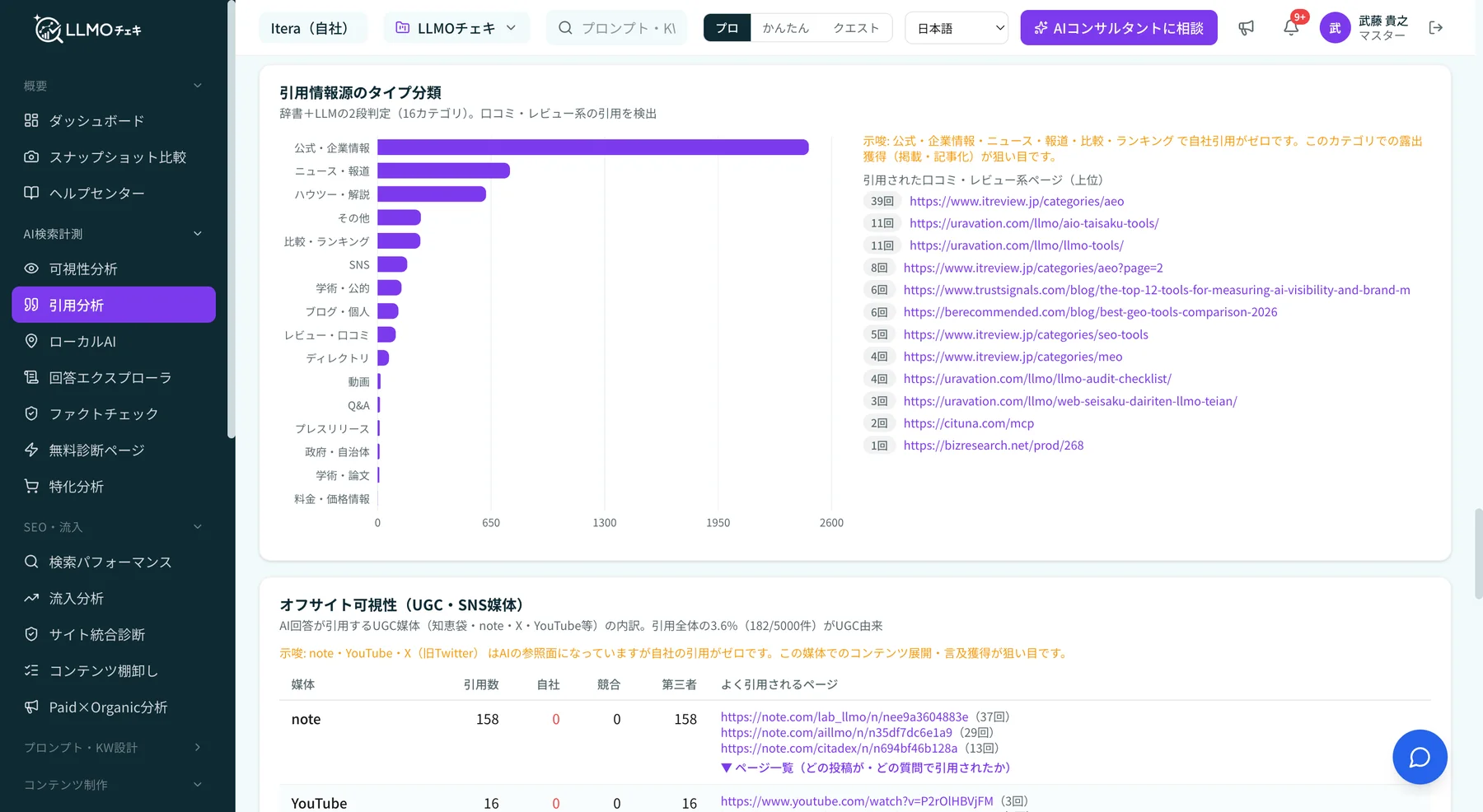Open the itreview.jp/categories/aeo link
The height and width of the screenshot is (812, 1483).
click(x=1017, y=201)
